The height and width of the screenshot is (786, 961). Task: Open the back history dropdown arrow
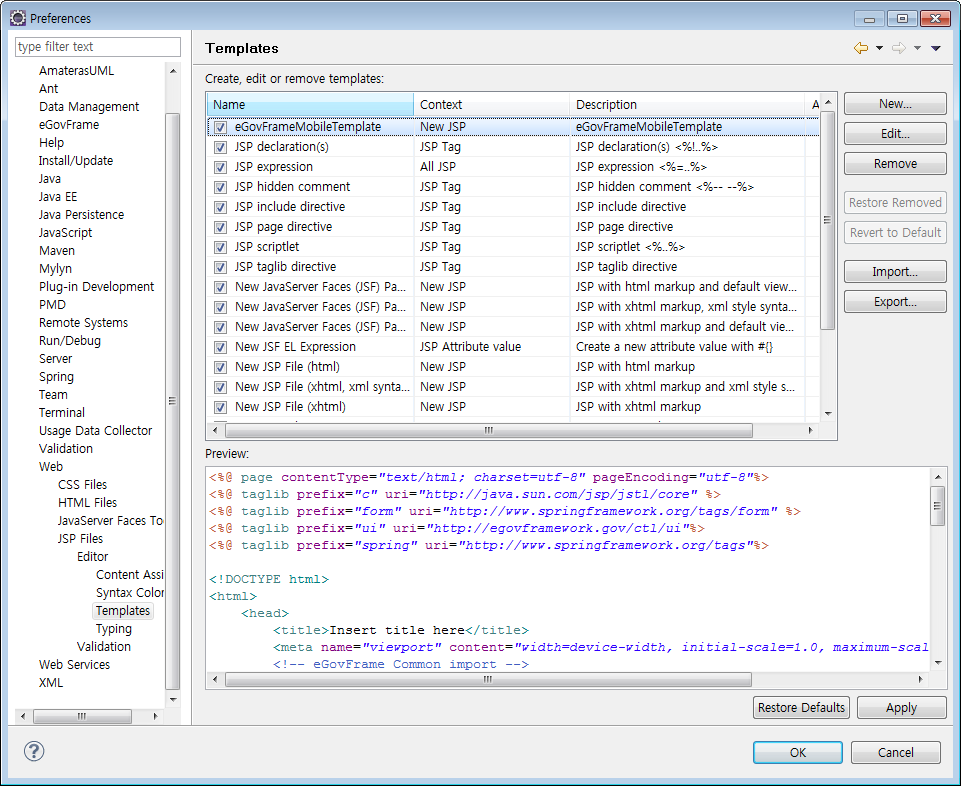(879, 48)
